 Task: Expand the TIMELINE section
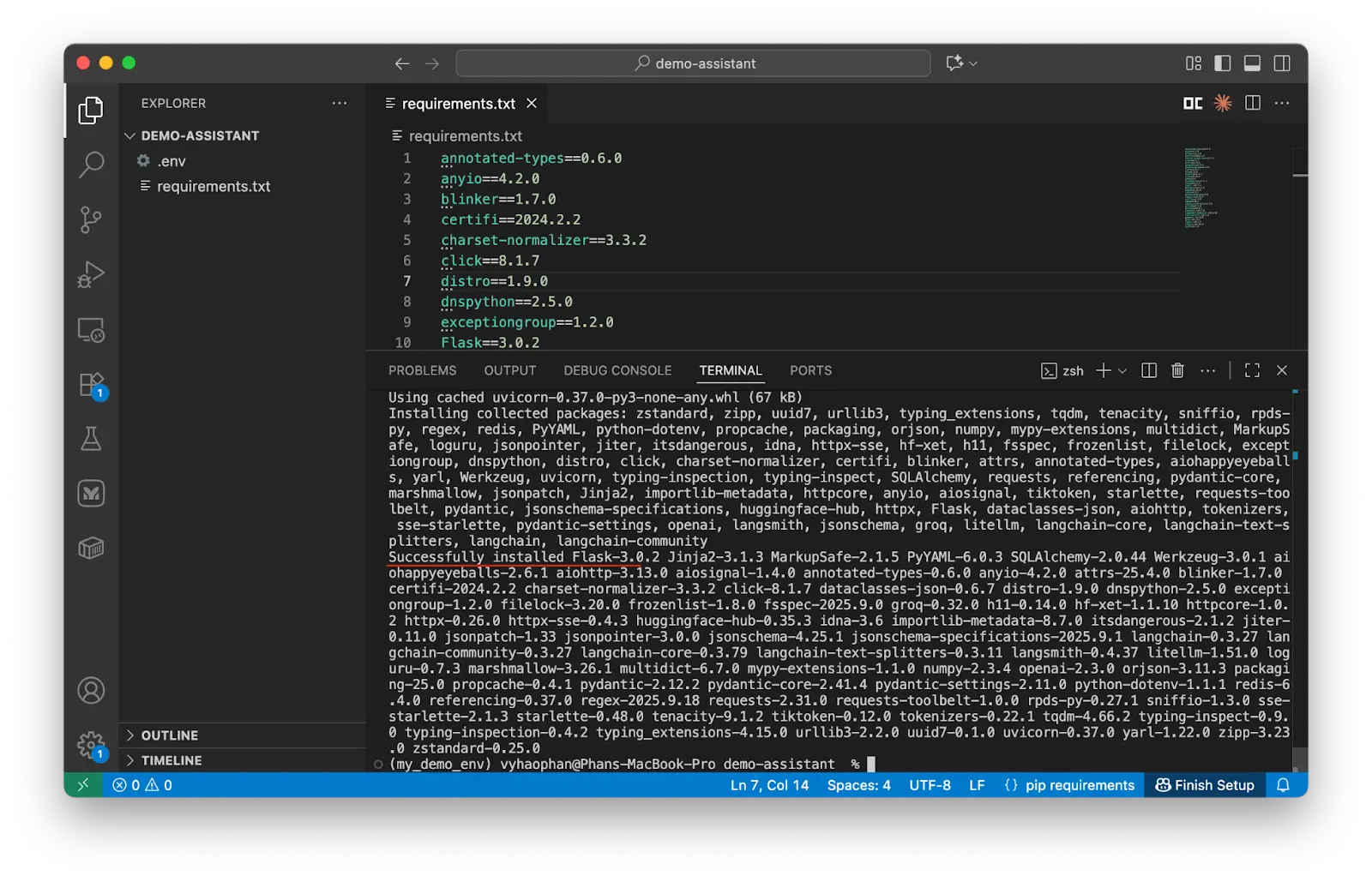pos(171,760)
